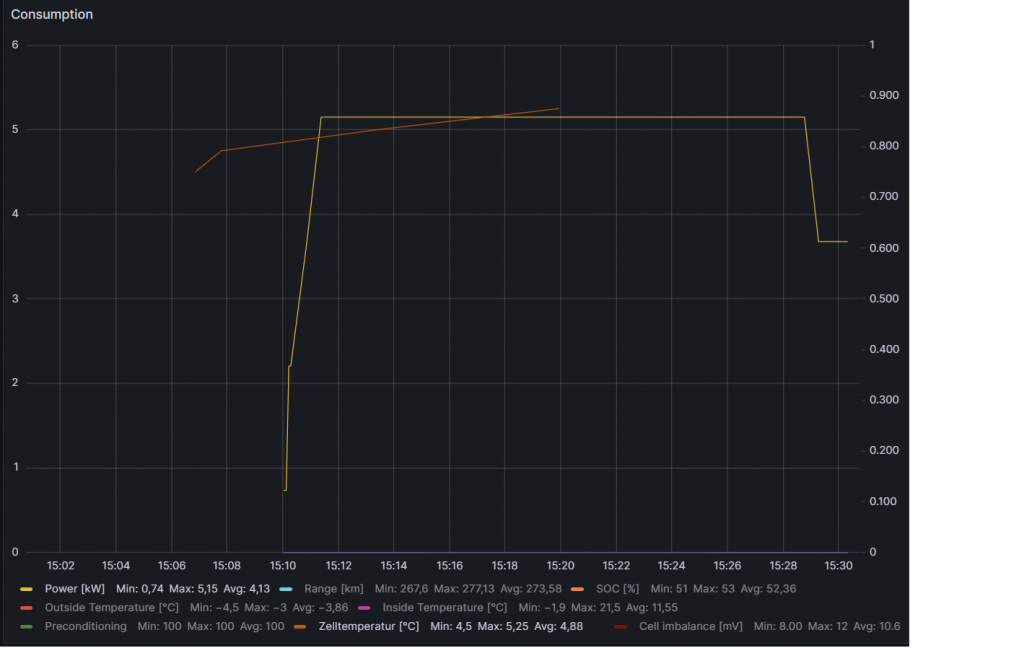Isolate the Preconditioning series via its label
Image resolution: width=1024 pixels, height=648 pixels.
pyautogui.click(x=86, y=626)
